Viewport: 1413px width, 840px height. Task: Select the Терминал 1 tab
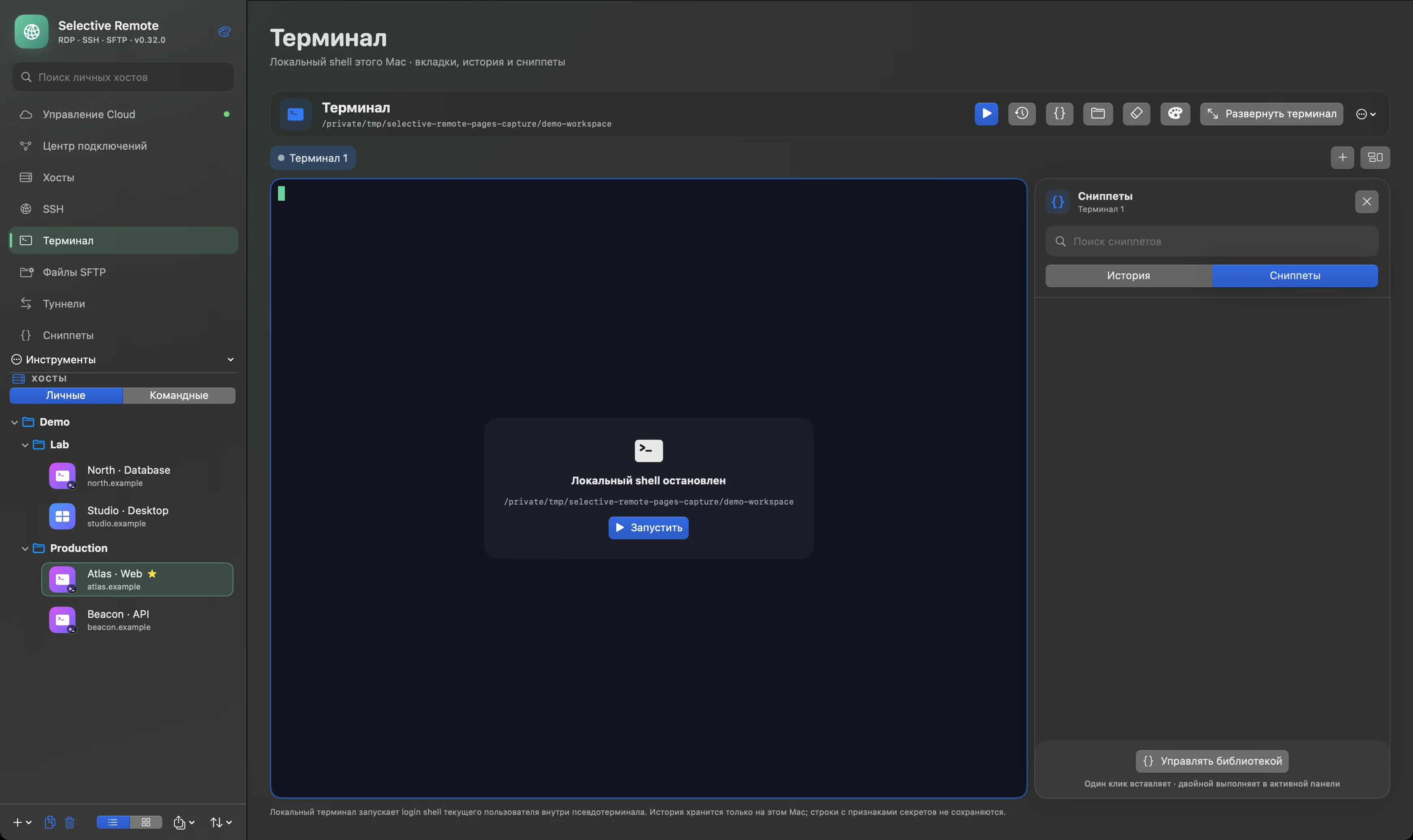(x=313, y=158)
